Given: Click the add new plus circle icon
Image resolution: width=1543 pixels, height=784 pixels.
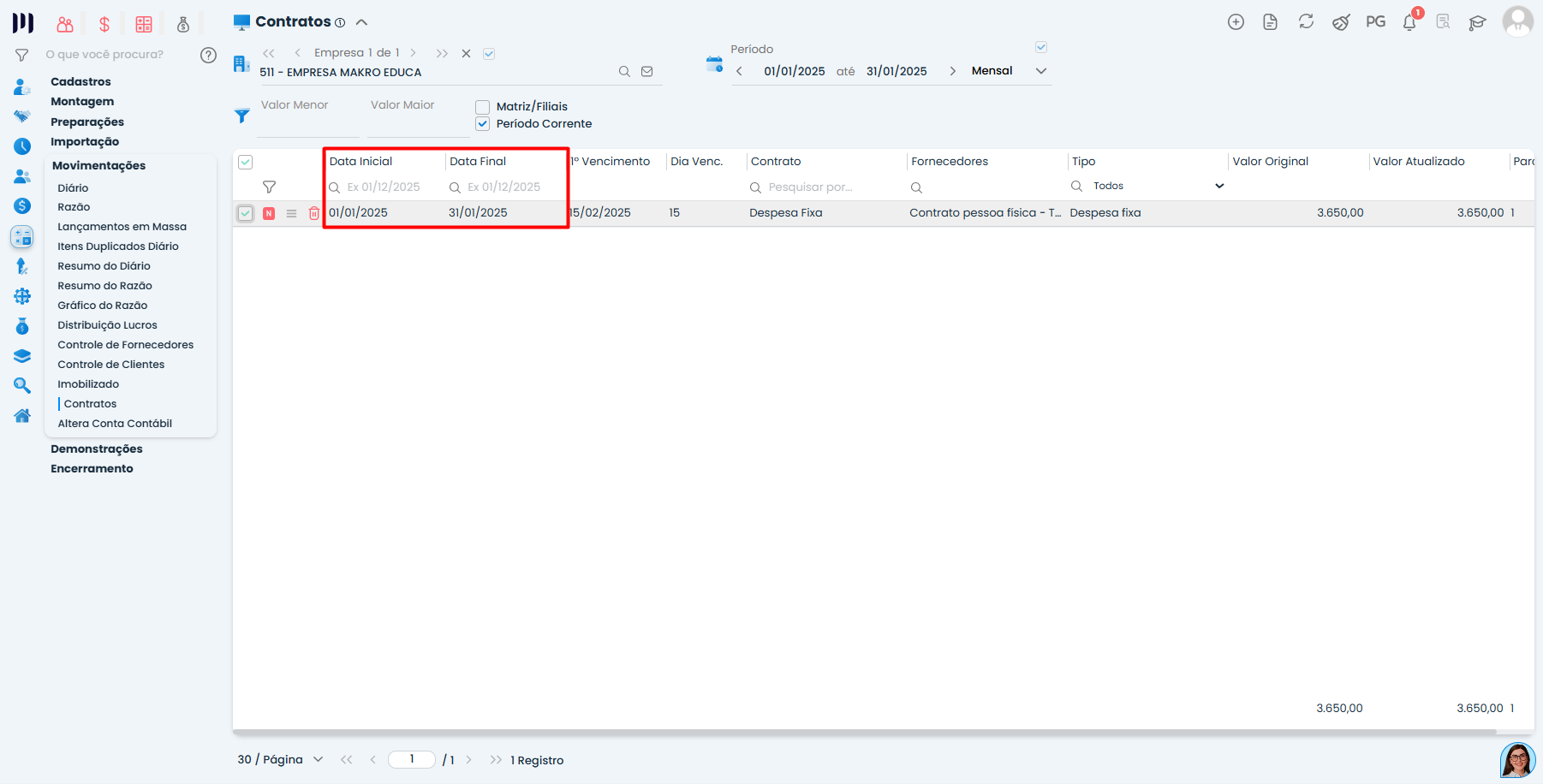Looking at the screenshot, I should (x=1236, y=22).
